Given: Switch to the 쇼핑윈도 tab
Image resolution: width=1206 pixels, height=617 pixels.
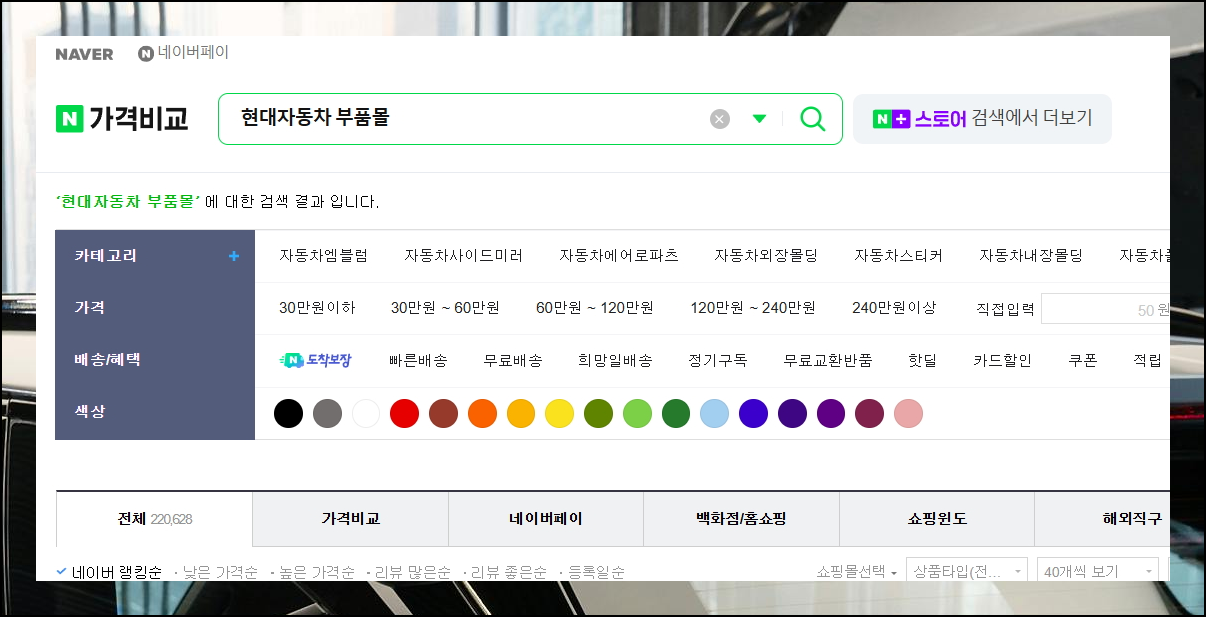Looking at the screenshot, I should coord(937,519).
